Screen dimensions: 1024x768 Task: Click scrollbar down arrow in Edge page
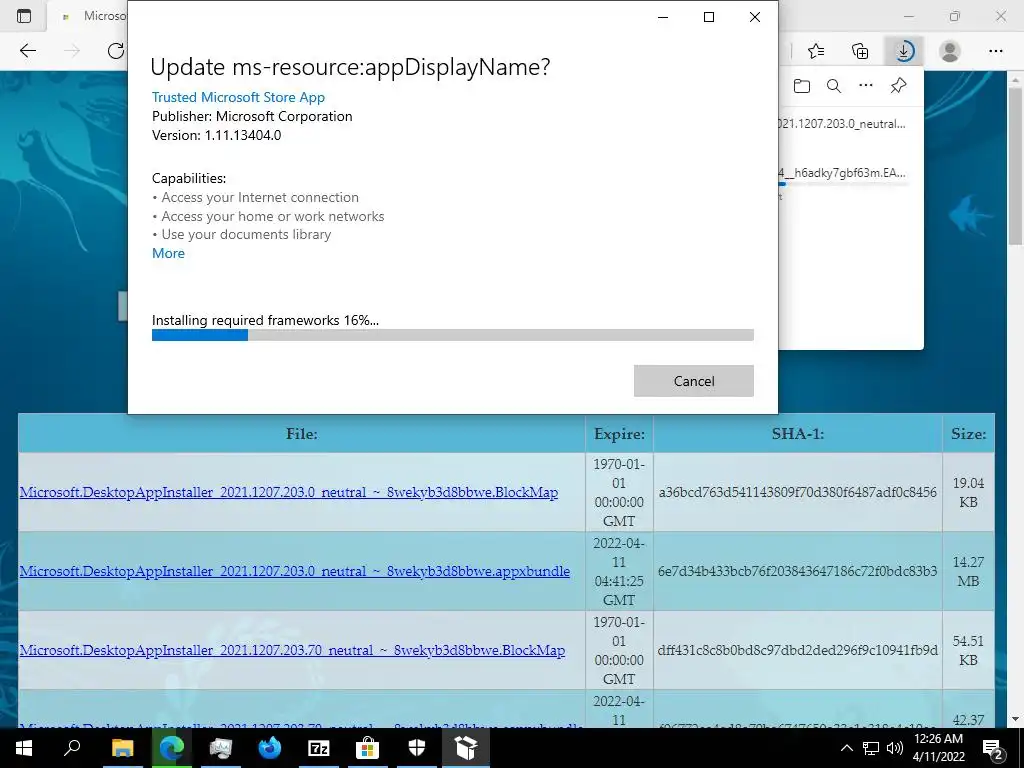pyautogui.click(x=1016, y=719)
